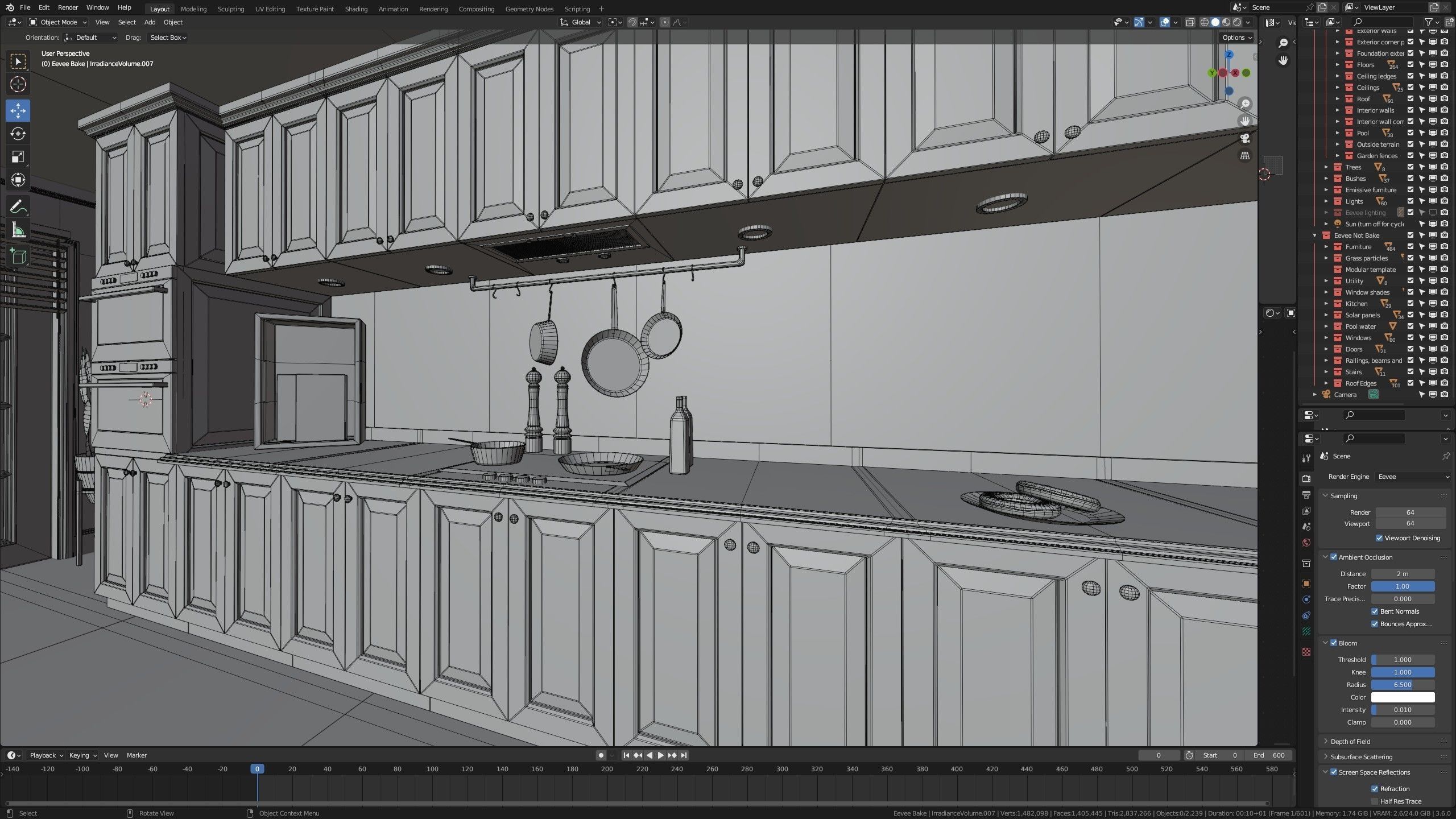Select the Annotate pencil tool
The height and width of the screenshot is (819, 1456).
pyautogui.click(x=18, y=207)
